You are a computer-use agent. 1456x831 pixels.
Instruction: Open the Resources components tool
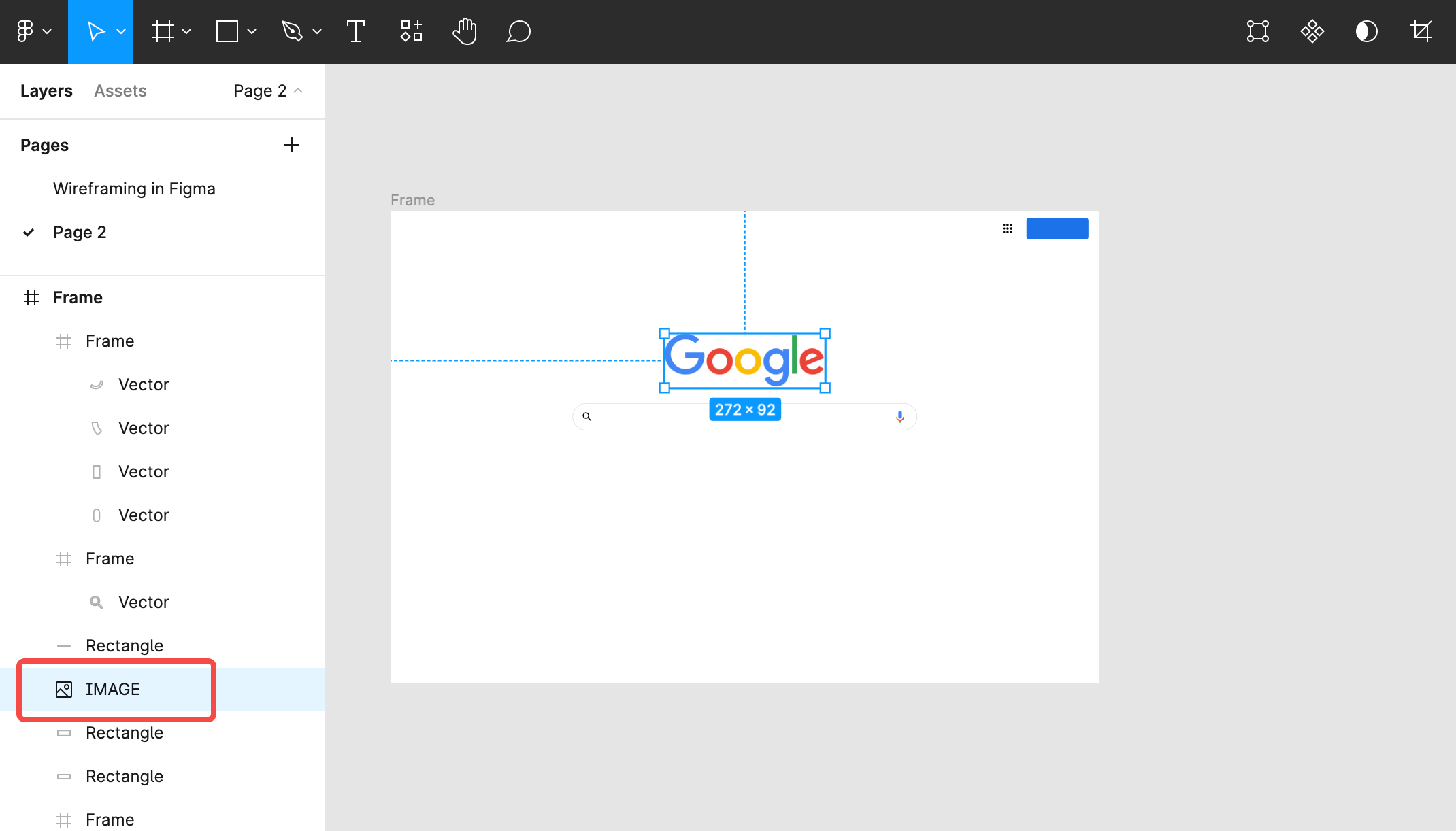[411, 31]
